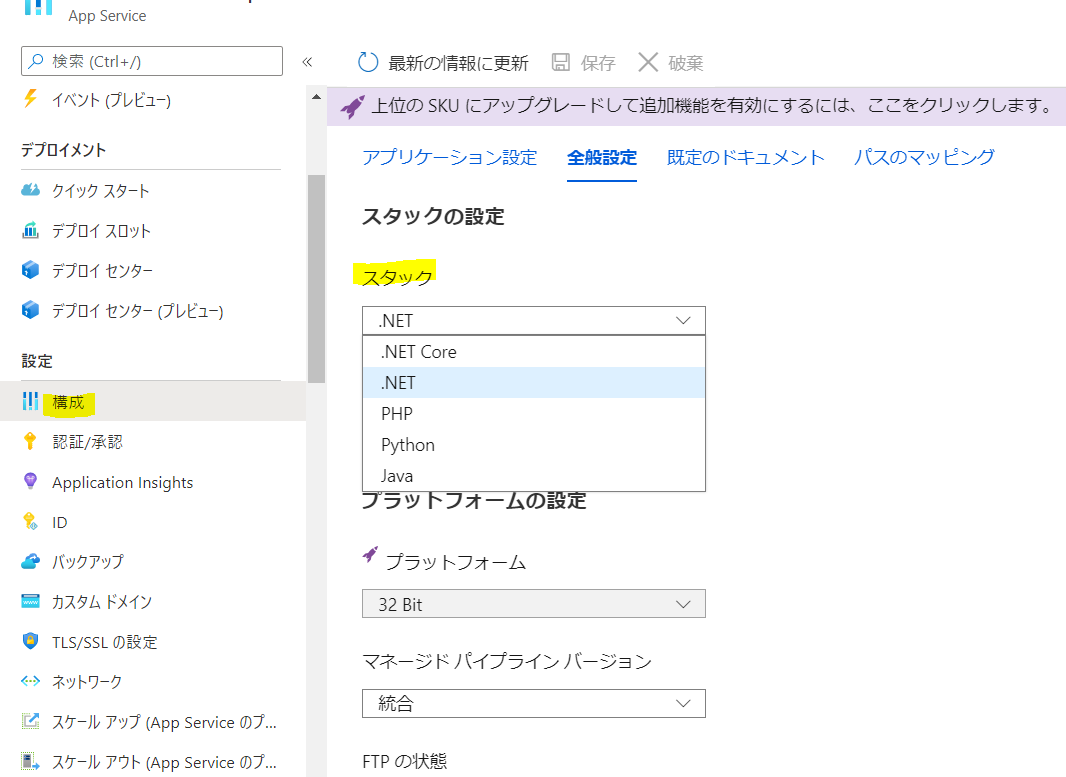
Task: Choose Java from stack options
Action: pos(534,475)
